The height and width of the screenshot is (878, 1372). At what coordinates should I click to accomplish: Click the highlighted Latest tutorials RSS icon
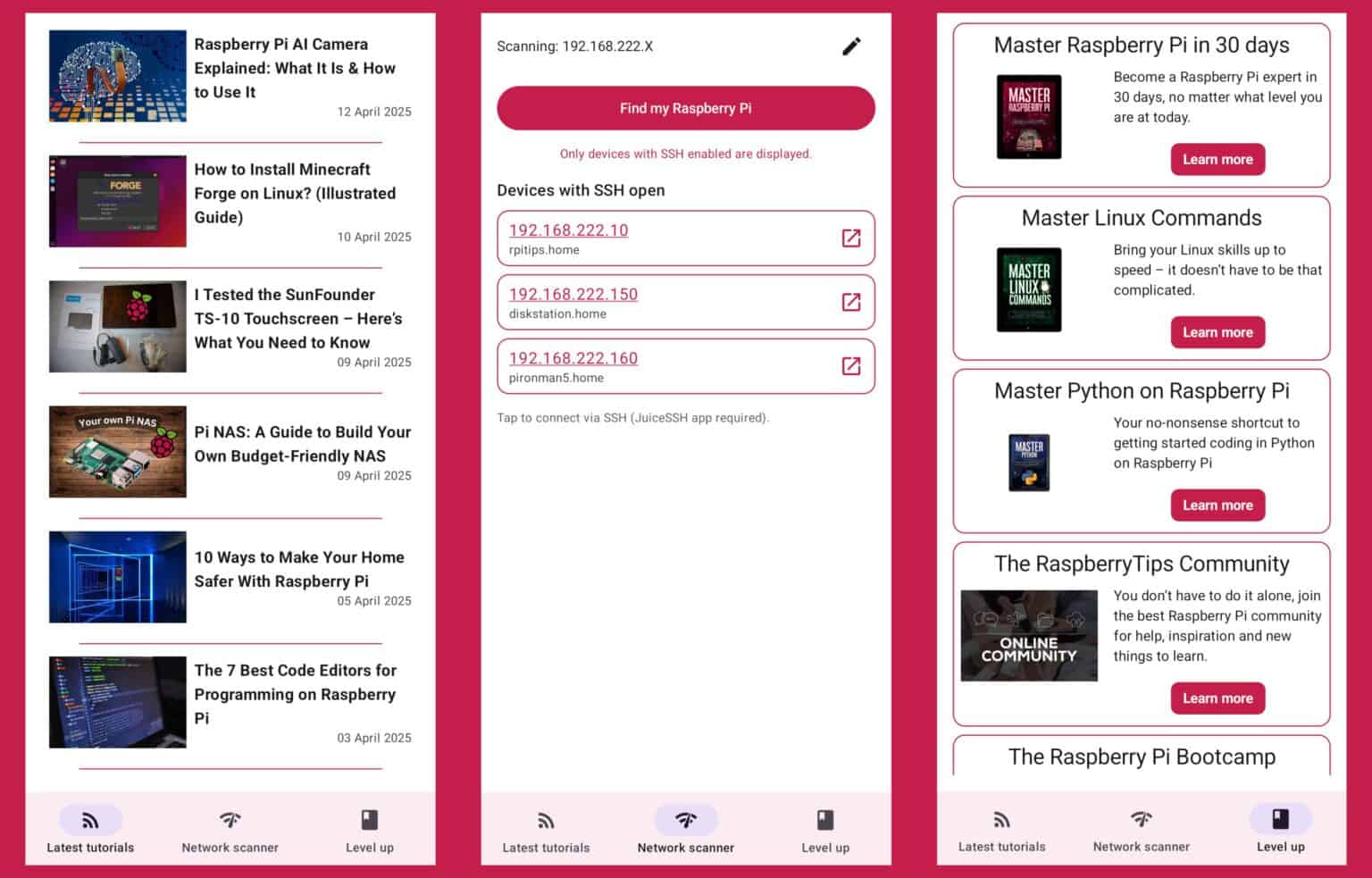(90, 820)
